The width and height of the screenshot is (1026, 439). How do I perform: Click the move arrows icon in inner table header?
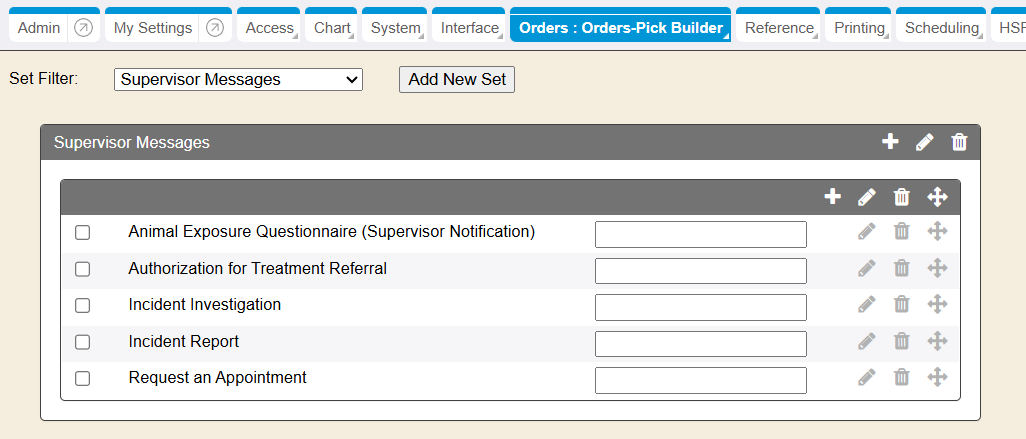[x=937, y=197]
